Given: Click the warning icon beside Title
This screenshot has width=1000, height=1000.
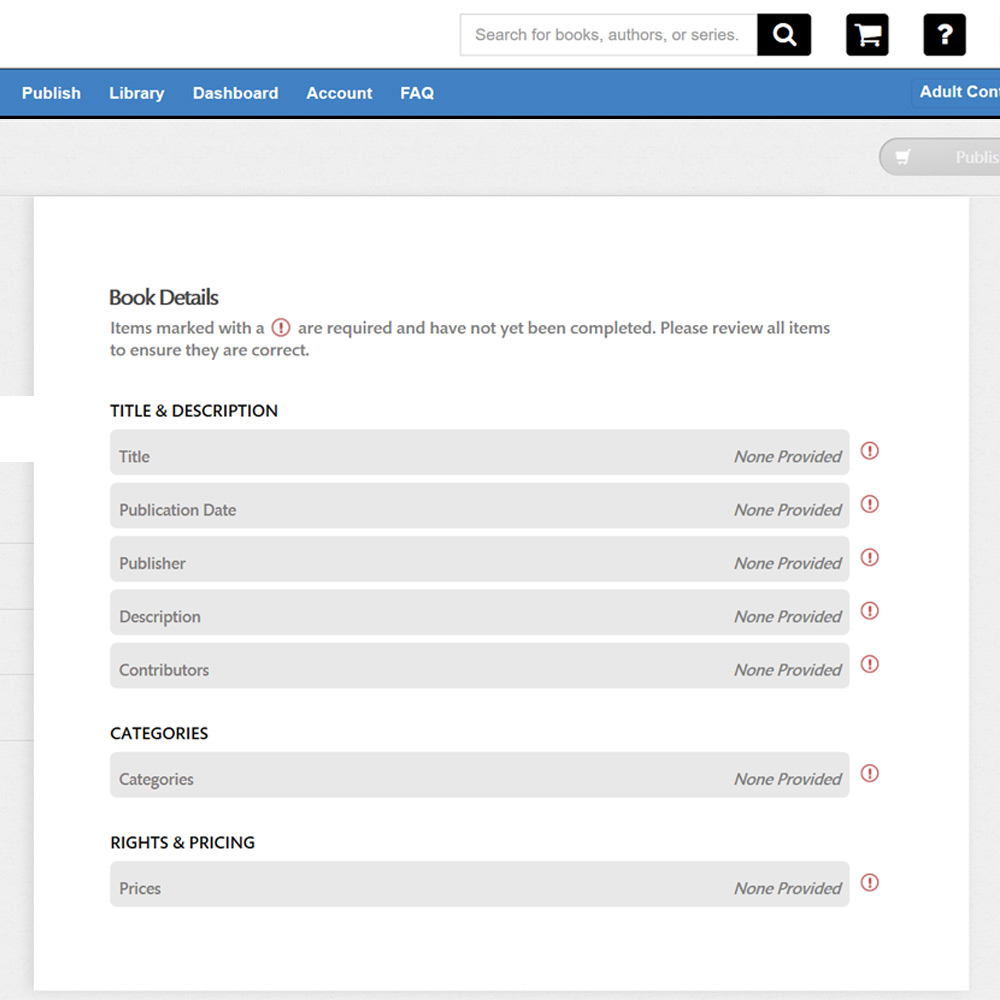Looking at the screenshot, I should tap(870, 451).
